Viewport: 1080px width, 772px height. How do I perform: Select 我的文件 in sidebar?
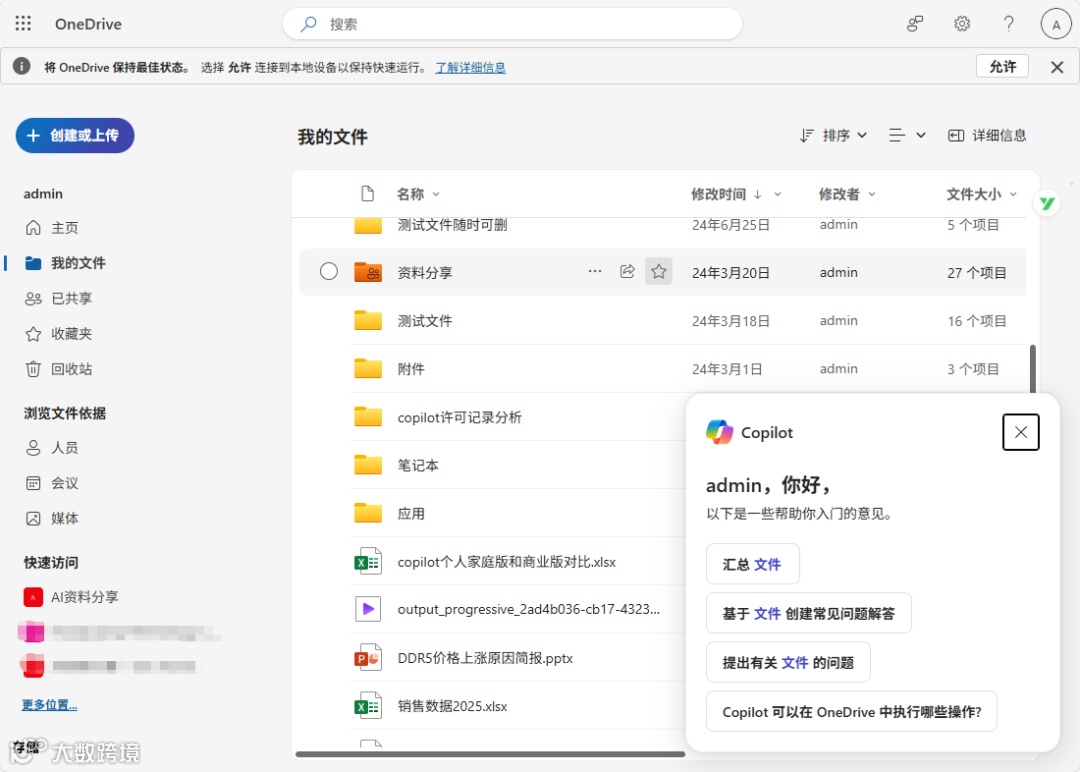(65, 263)
